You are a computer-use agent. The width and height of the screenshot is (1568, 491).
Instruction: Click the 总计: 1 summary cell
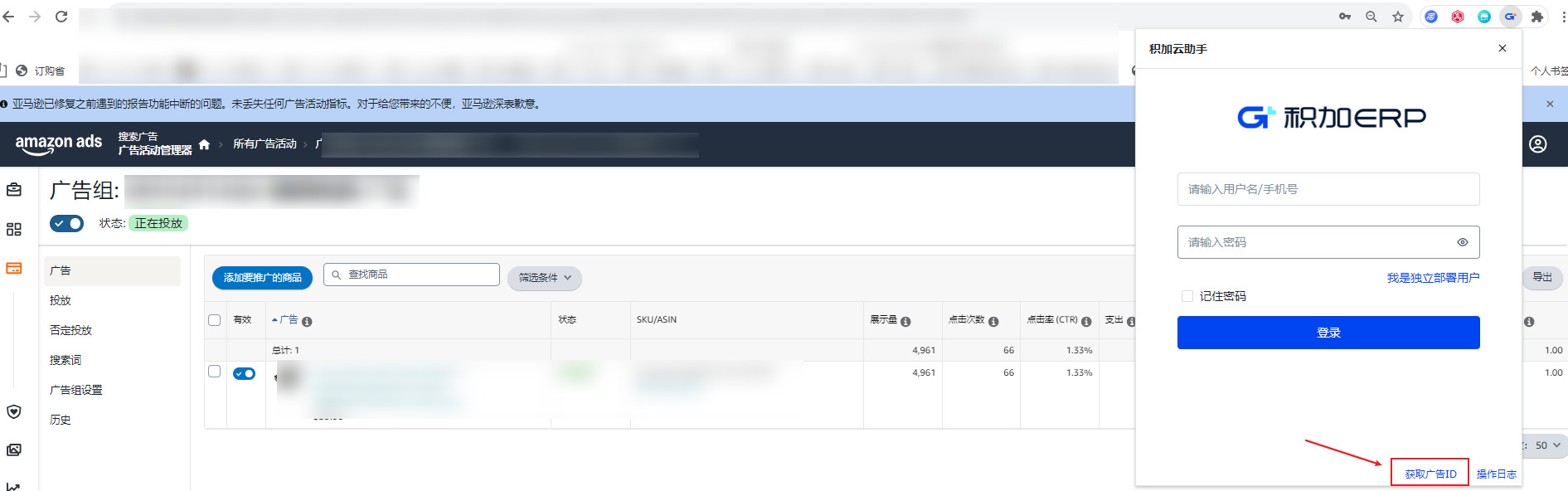pos(285,350)
